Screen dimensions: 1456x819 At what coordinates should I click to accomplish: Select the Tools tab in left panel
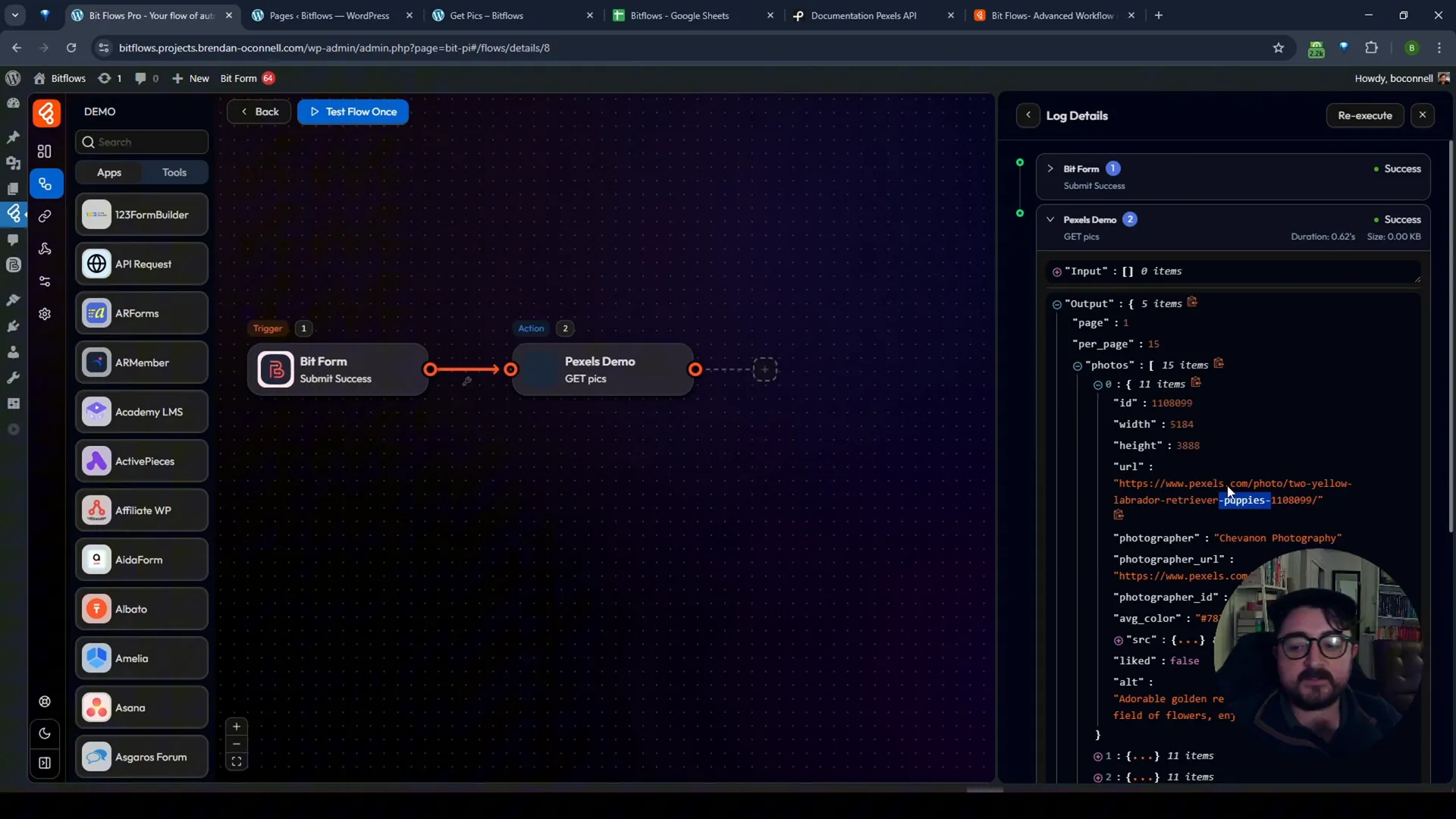pos(174,172)
